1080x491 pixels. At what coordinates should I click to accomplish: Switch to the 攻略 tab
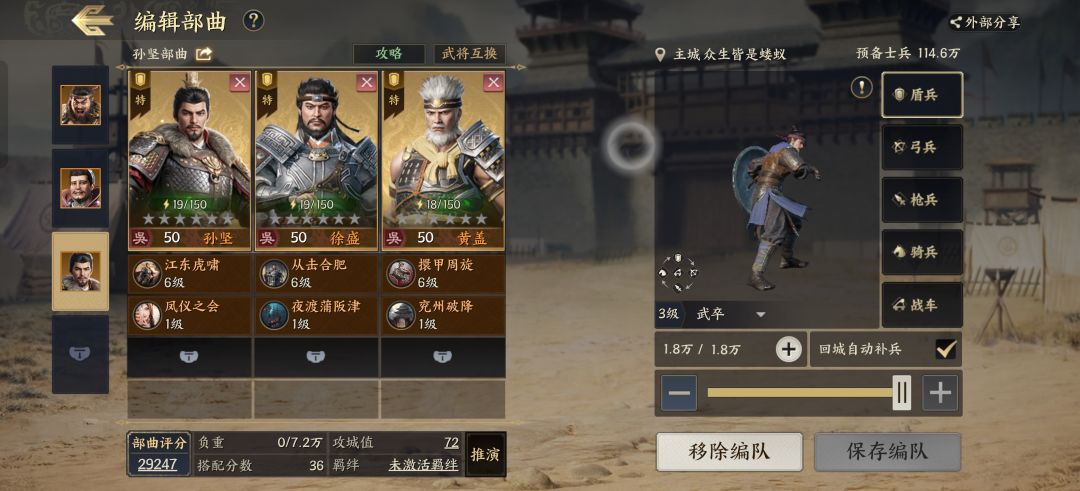(x=388, y=54)
